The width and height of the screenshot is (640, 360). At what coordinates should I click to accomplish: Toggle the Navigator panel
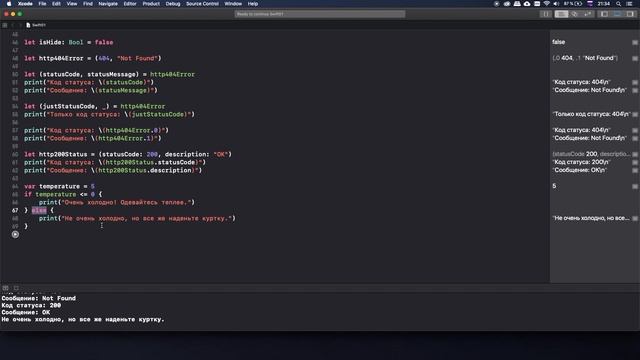pyautogui.click(x=604, y=14)
